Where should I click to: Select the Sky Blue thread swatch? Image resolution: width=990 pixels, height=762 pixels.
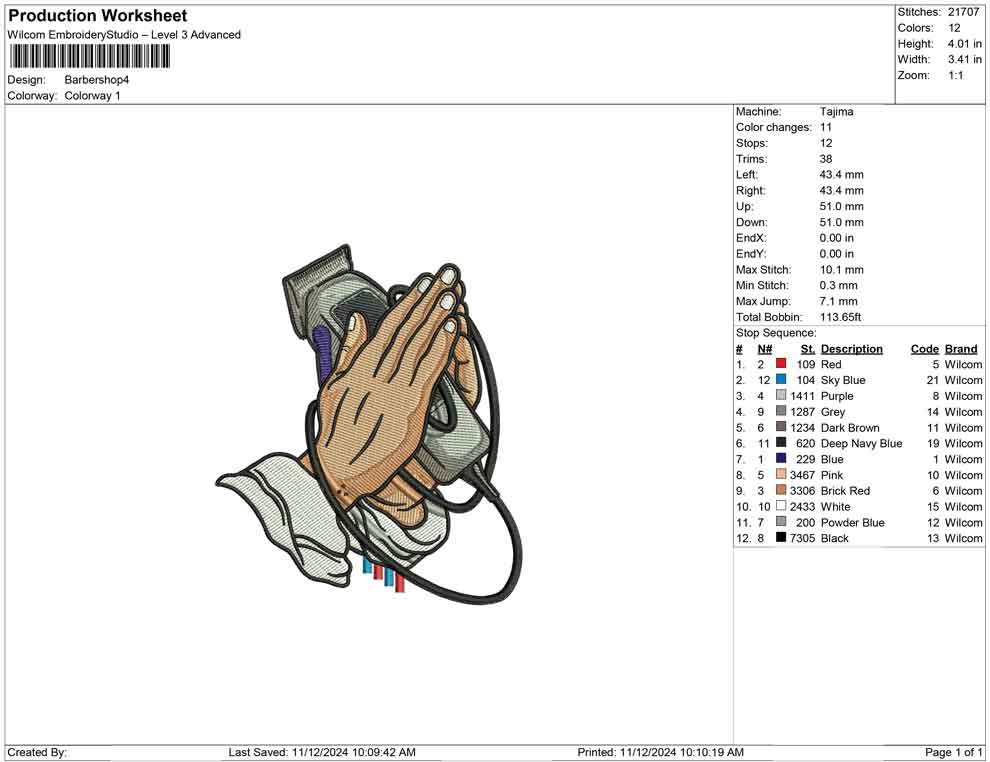(781, 381)
